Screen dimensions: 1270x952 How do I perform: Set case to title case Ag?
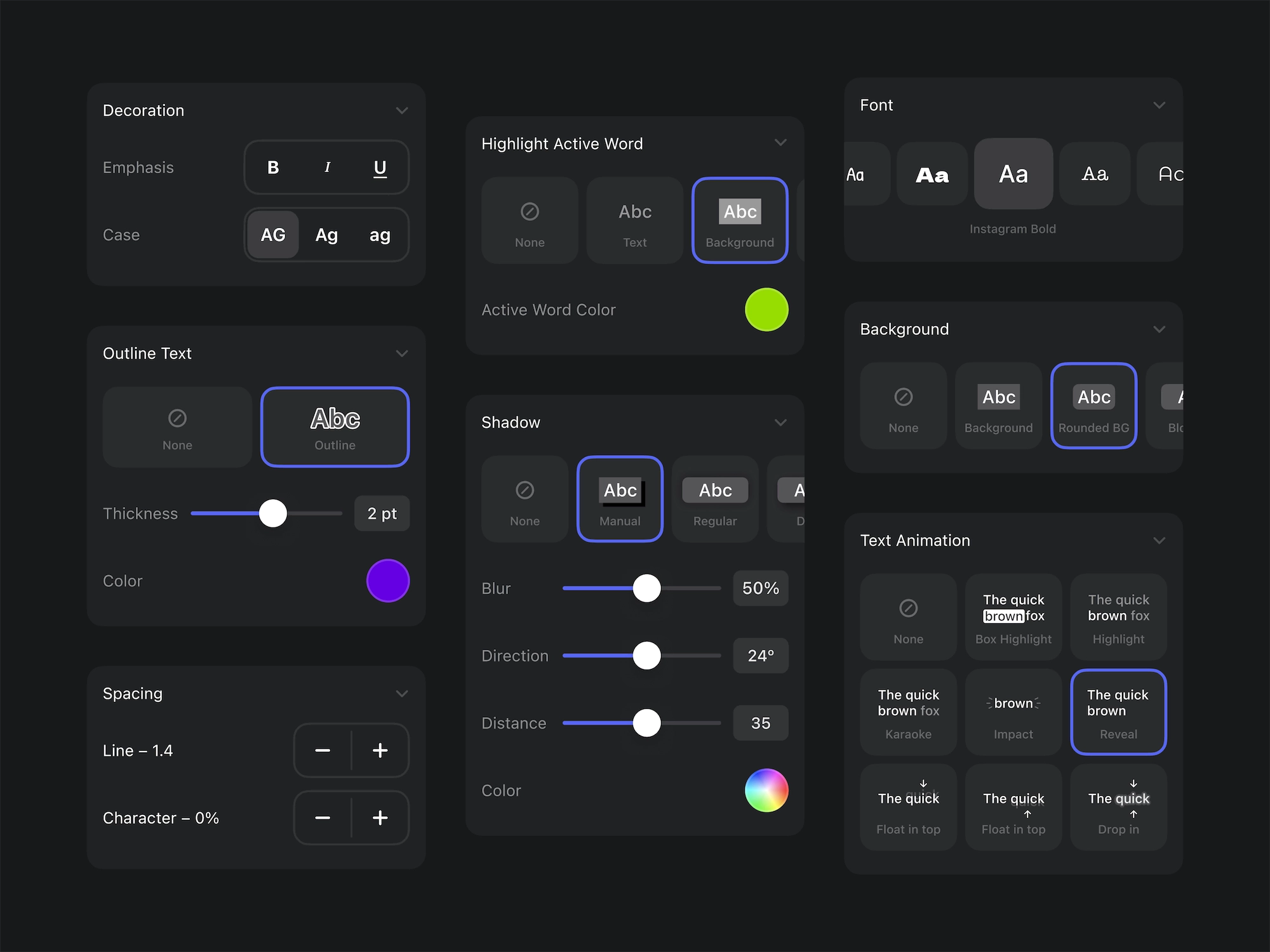tap(326, 235)
